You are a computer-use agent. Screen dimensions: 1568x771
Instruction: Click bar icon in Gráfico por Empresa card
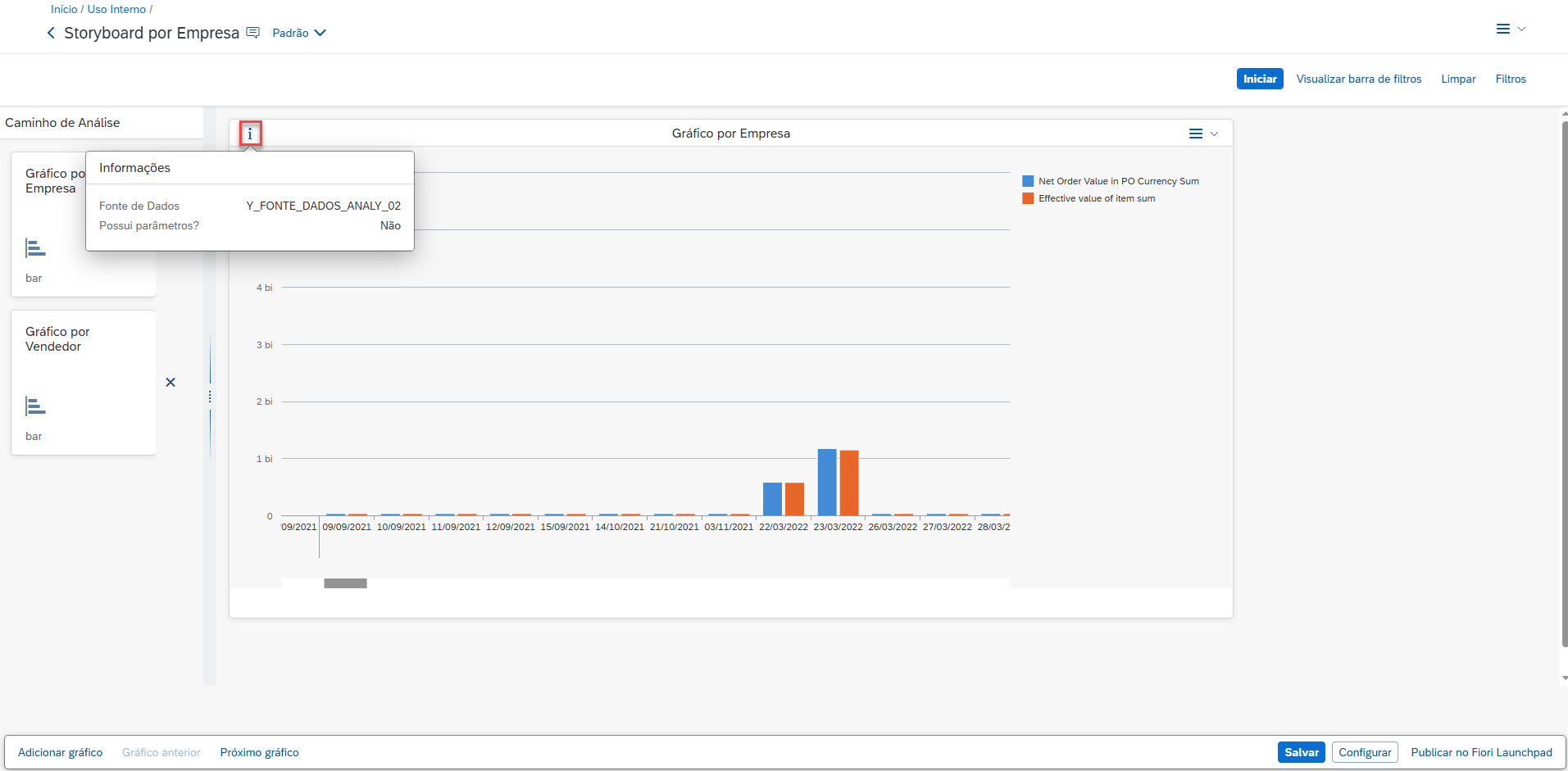click(x=35, y=248)
